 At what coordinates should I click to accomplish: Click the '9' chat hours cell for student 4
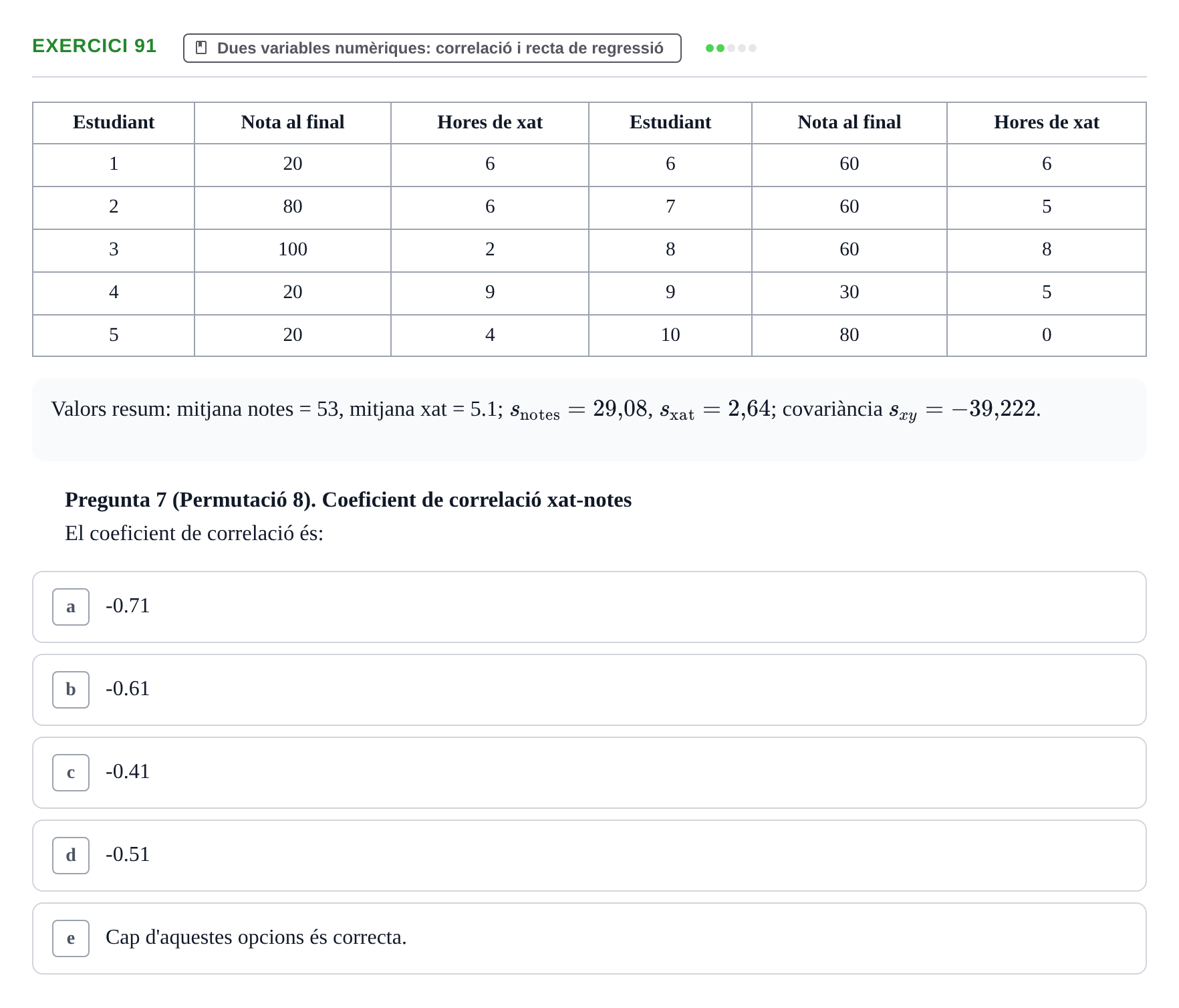(x=490, y=293)
